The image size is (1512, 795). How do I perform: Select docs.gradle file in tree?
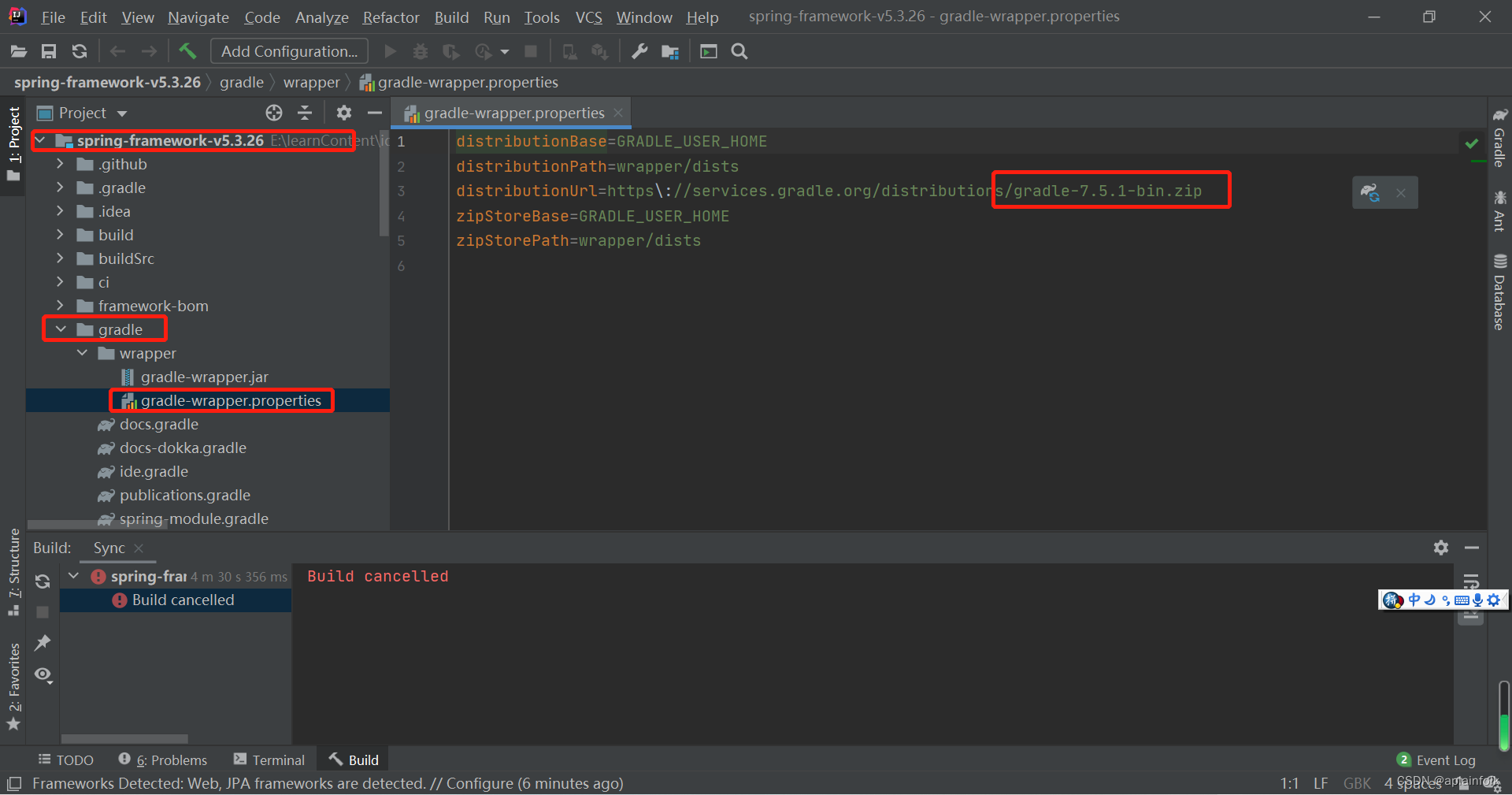[x=158, y=424]
